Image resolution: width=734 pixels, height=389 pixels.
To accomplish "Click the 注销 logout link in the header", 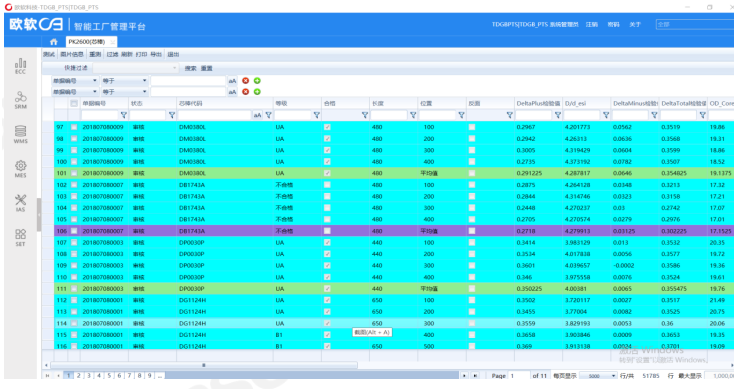I will (x=592, y=24).
